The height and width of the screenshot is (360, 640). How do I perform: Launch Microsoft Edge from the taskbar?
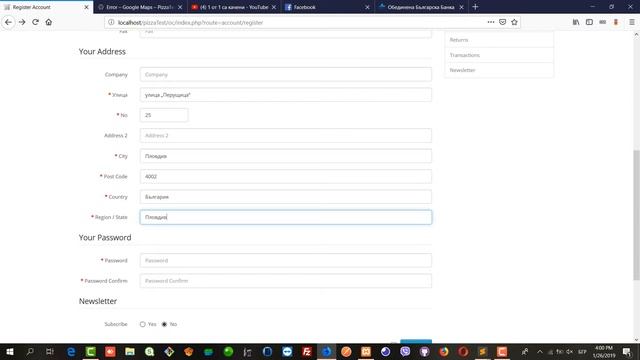71,351
